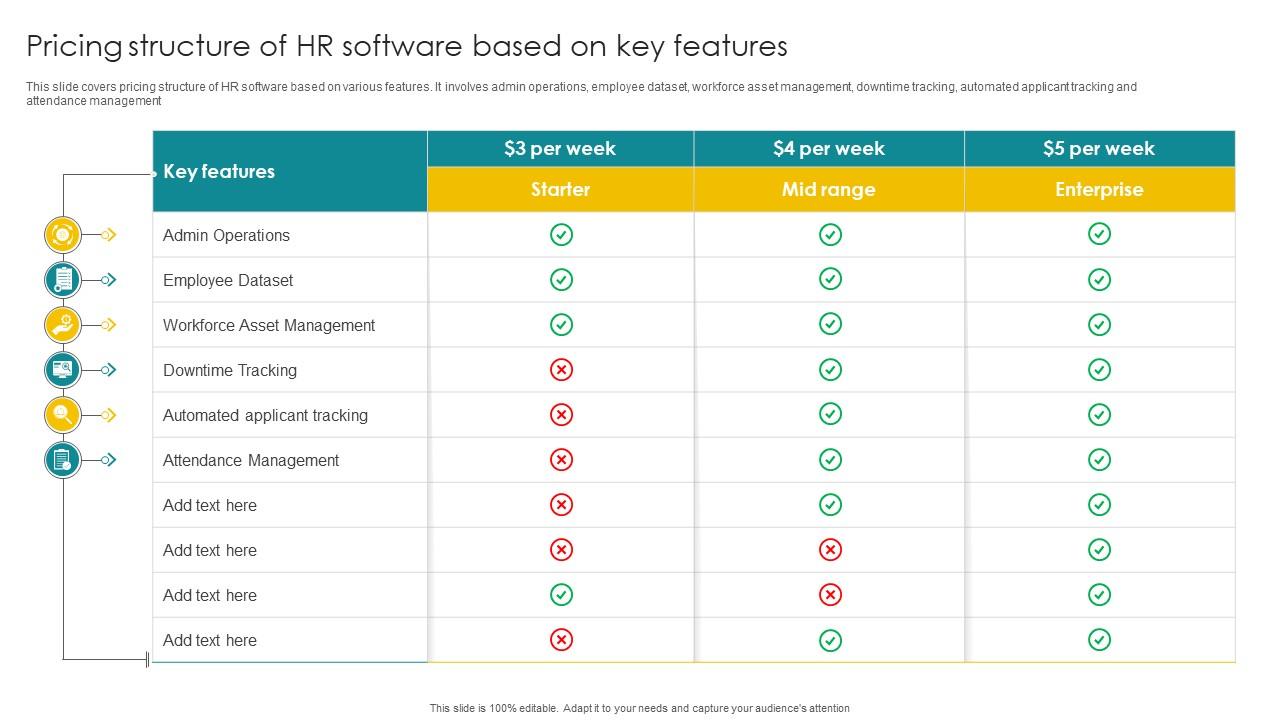The image size is (1280, 720).
Task: Click Enterprise check in last Add text here row
Action: [1099, 640]
